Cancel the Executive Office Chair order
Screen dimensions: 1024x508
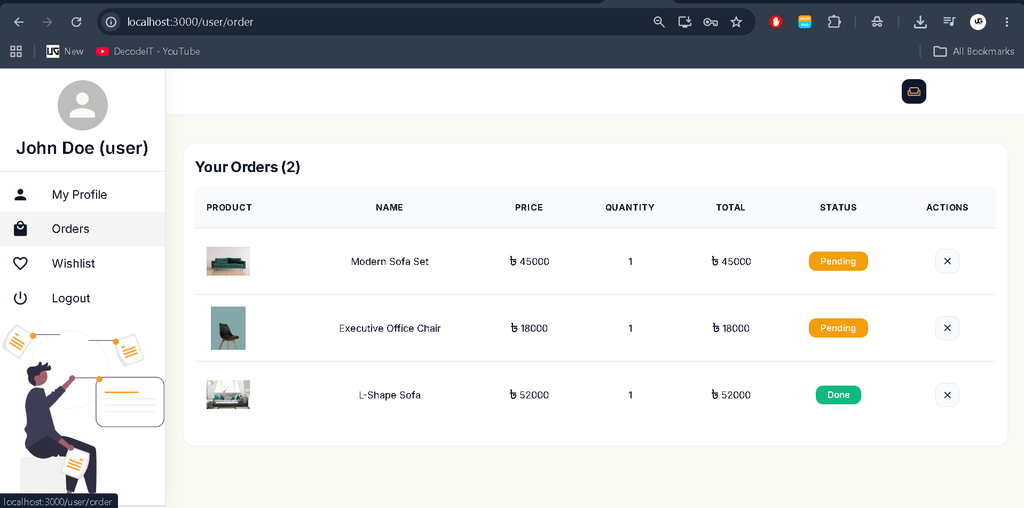point(947,328)
